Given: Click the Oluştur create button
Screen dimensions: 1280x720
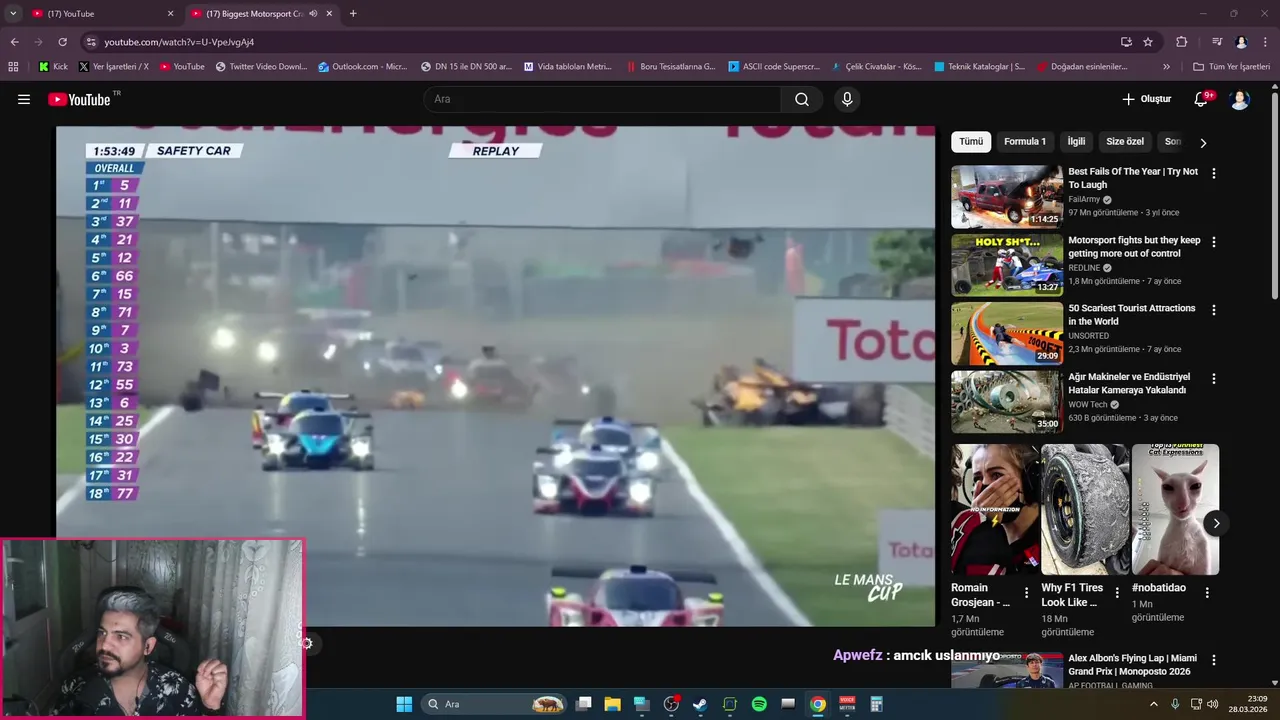Looking at the screenshot, I should [1147, 99].
